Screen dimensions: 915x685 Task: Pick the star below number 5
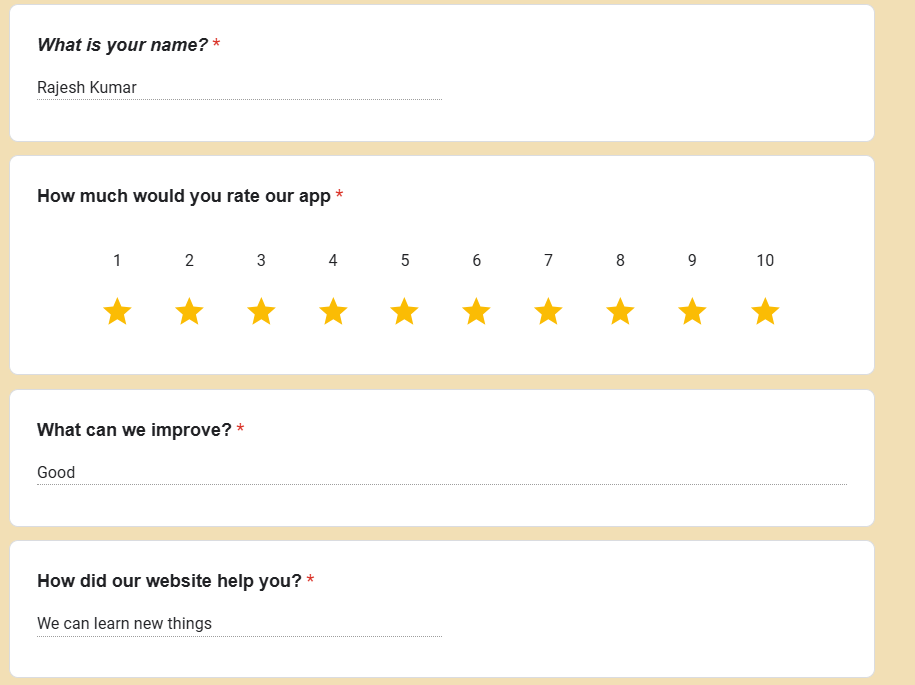pyautogui.click(x=404, y=312)
